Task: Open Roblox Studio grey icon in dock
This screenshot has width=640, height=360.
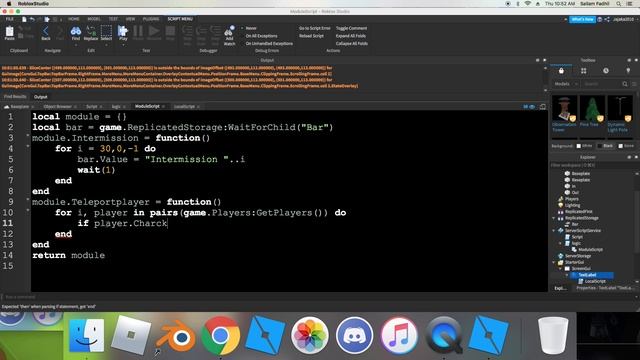Action: (131, 335)
